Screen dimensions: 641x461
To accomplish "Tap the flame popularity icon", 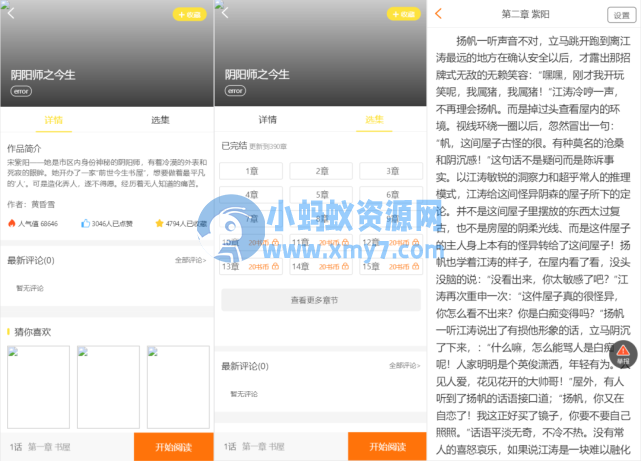I will (11, 224).
